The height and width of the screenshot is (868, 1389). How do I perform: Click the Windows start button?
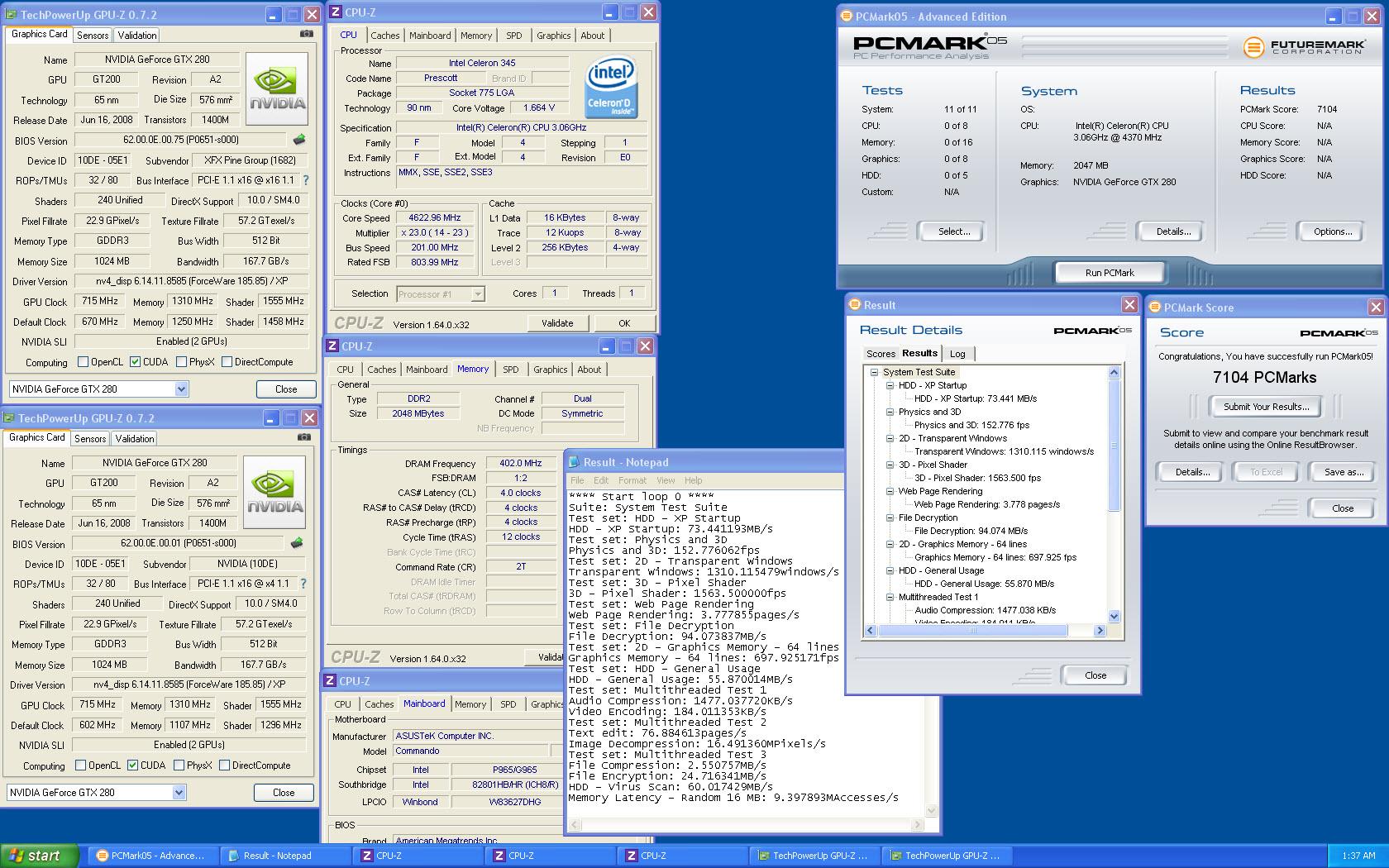(x=40, y=856)
